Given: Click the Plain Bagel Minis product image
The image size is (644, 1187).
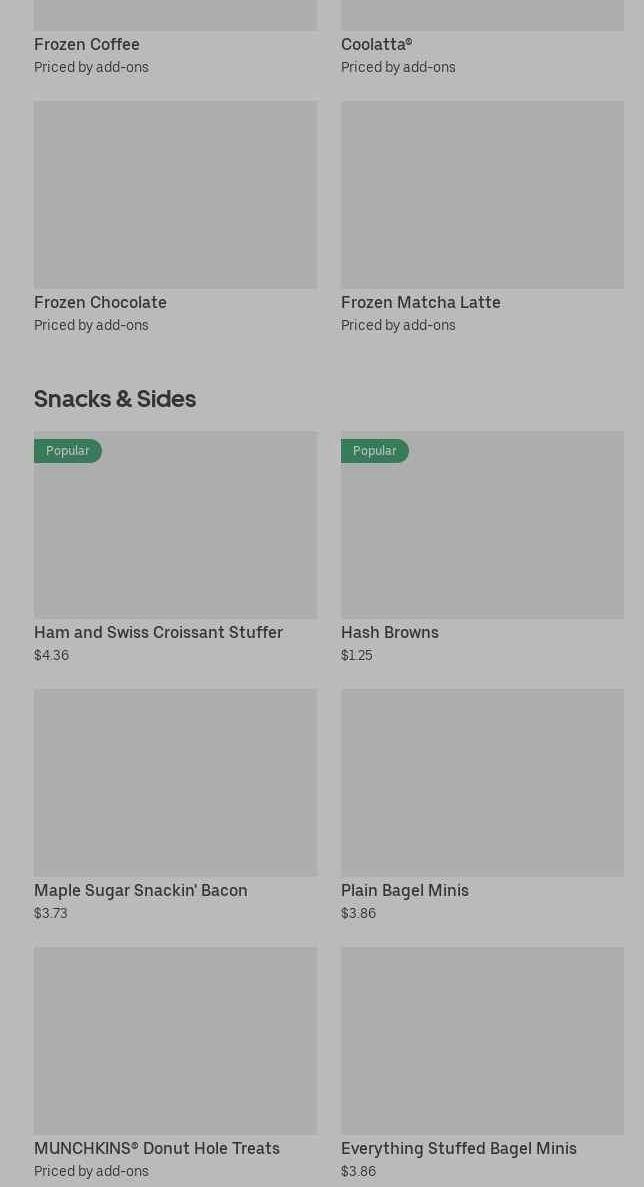Looking at the screenshot, I should coord(482,782).
